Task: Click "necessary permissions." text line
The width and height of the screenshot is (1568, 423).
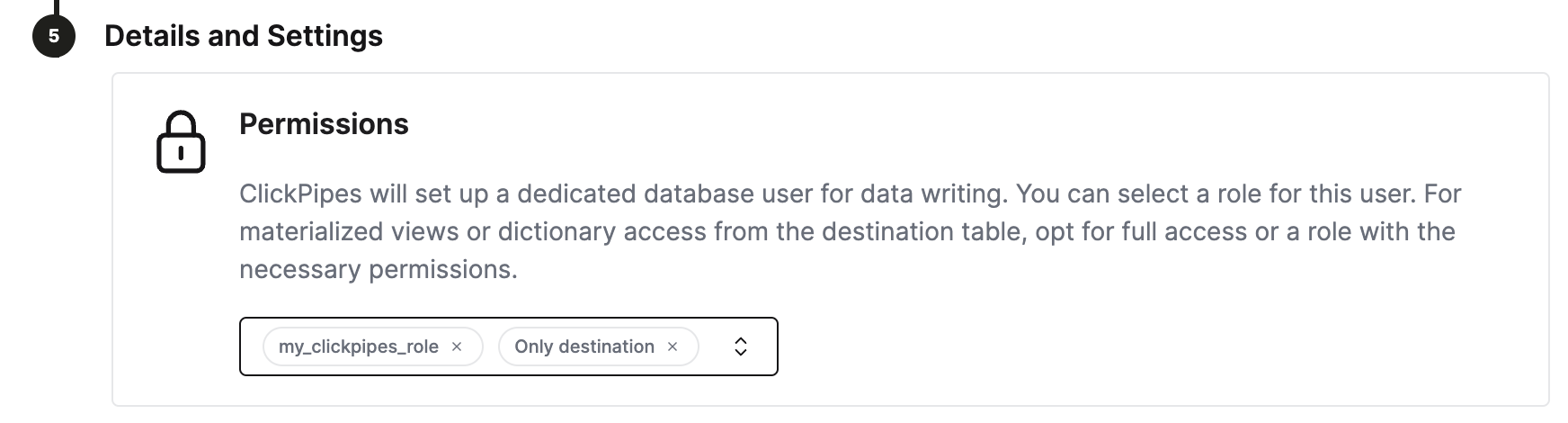Action: pos(378,270)
